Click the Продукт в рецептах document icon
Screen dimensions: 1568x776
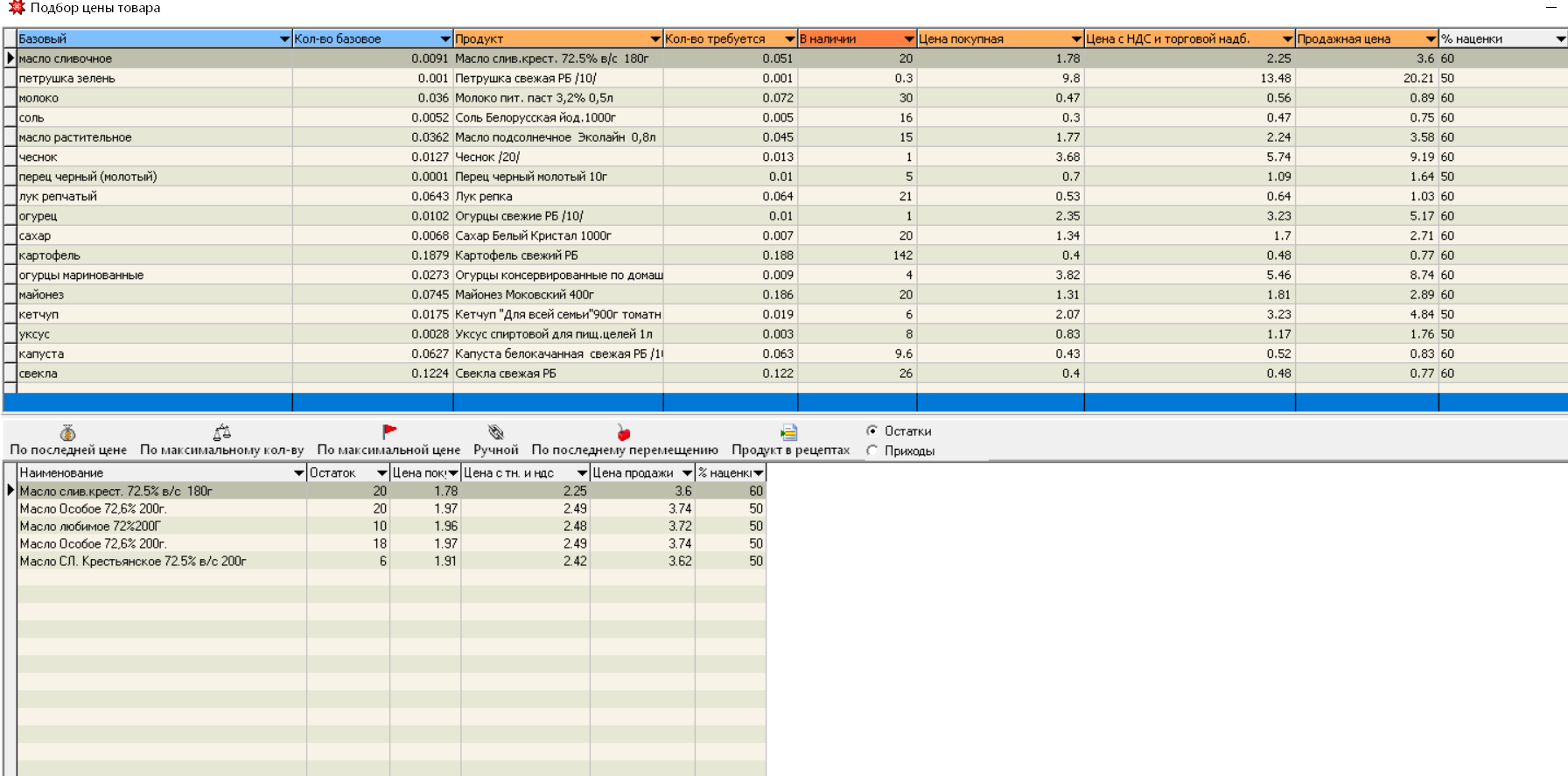789,432
